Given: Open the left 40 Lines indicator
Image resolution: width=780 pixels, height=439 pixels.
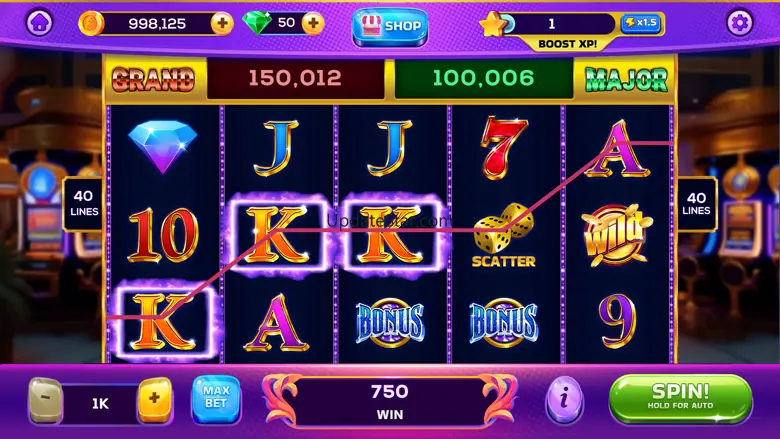Looking at the screenshot, I should pos(83,203).
